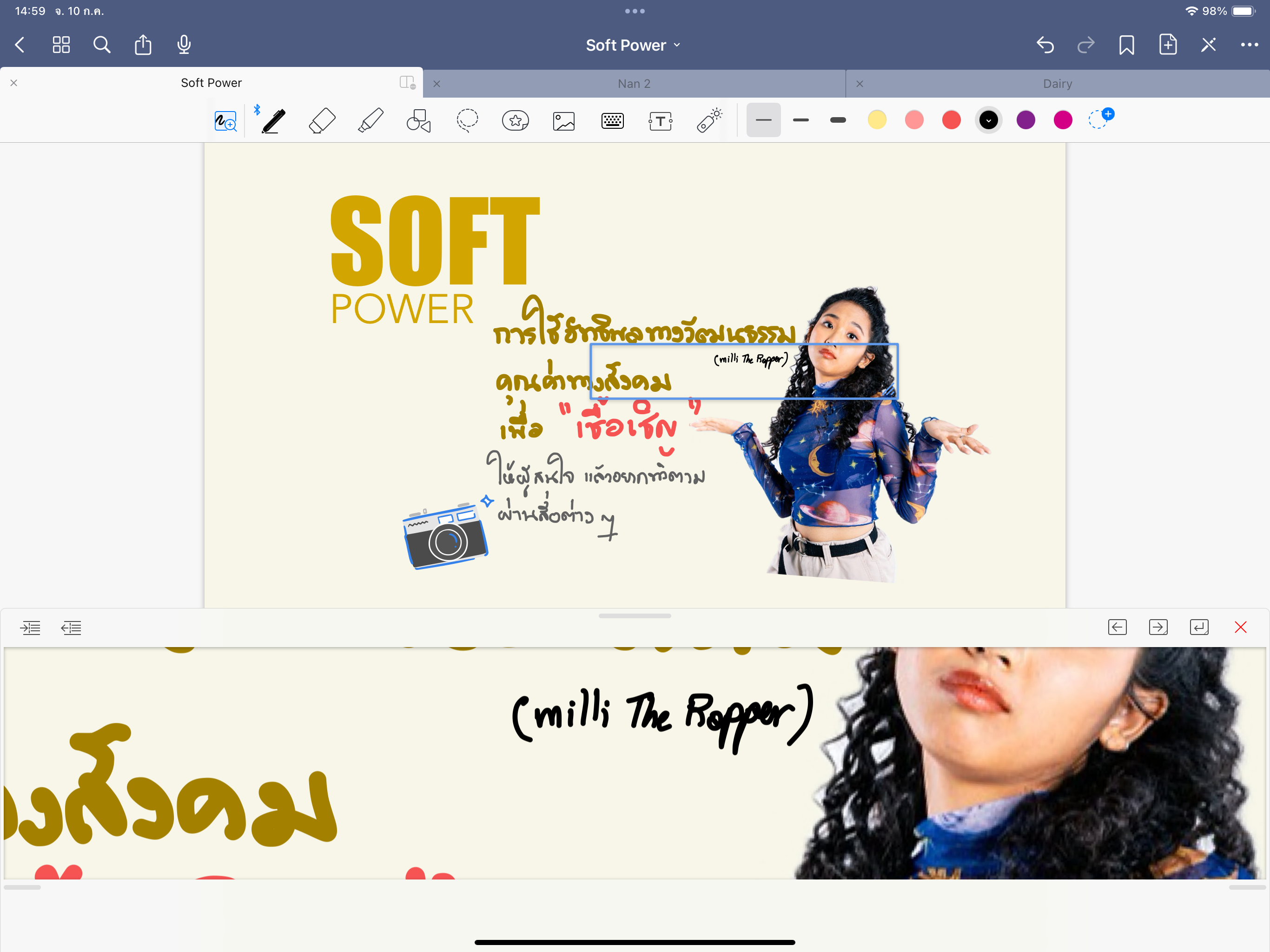Open the black color options dropdown
This screenshot has height=952, width=1270.
[x=988, y=120]
